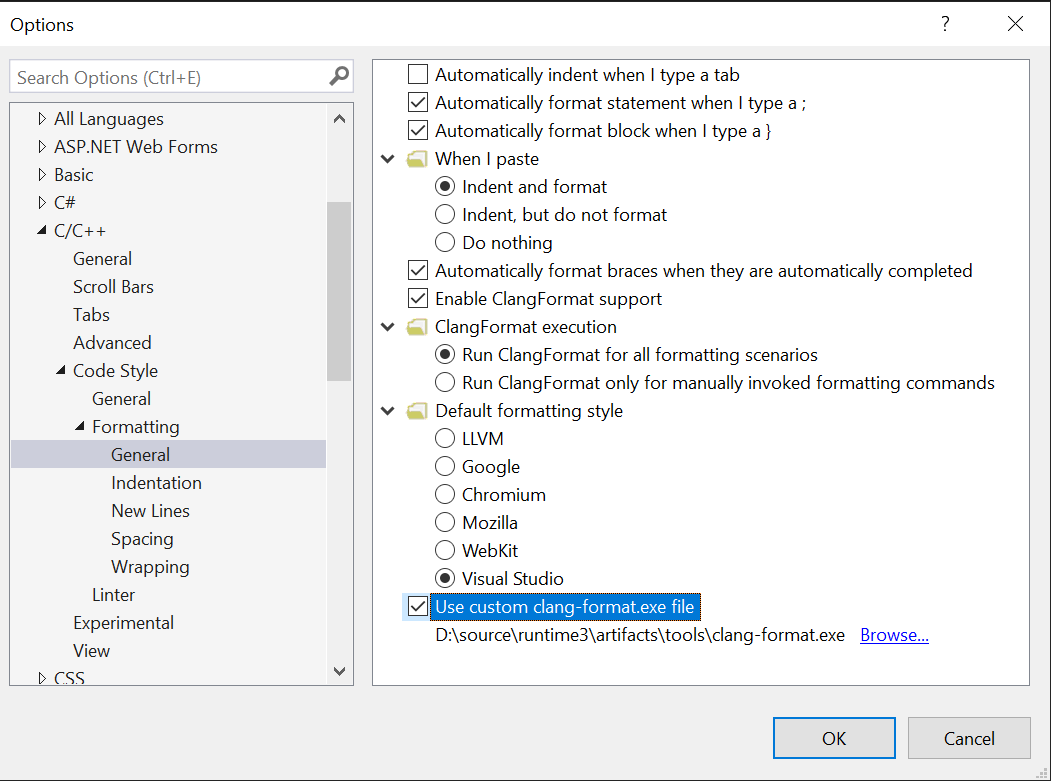1051x781 pixels.
Task: Select Mozilla formatting style
Action: tap(445, 523)
